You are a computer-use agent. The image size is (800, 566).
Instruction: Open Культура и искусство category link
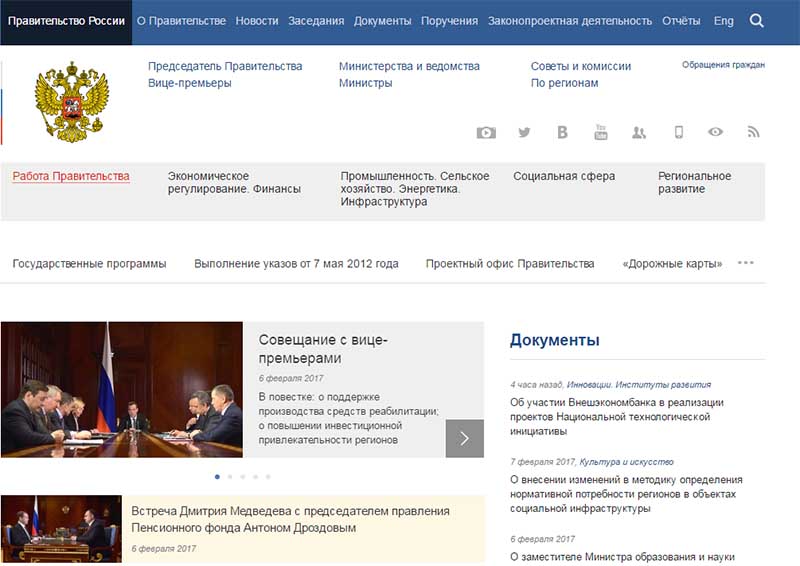(627, 462)
